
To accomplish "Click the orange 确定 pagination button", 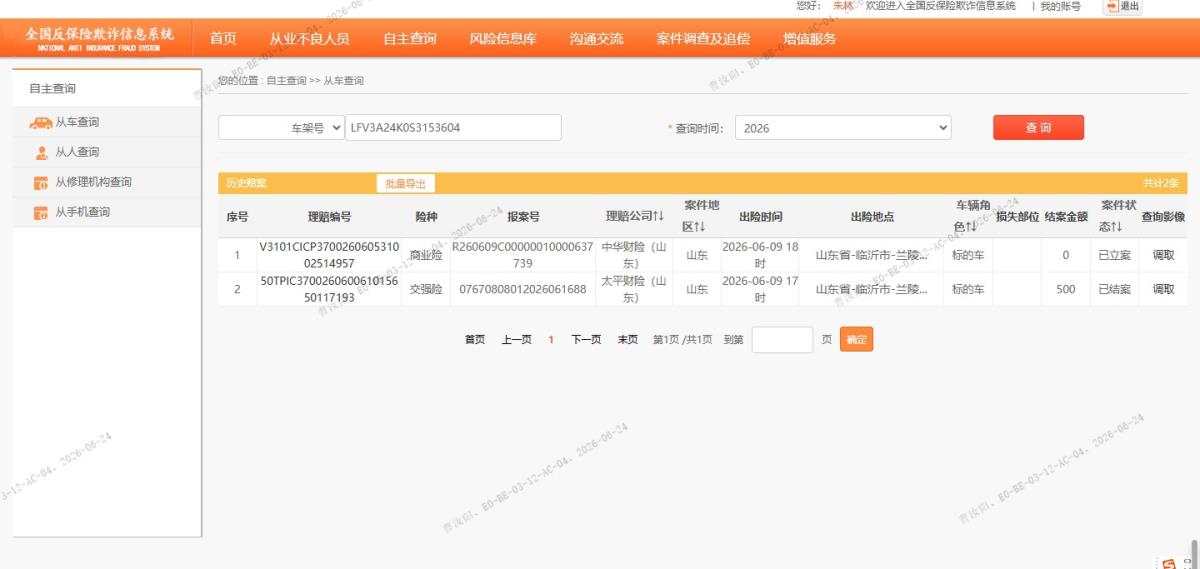I will click(x=856, y=340).
